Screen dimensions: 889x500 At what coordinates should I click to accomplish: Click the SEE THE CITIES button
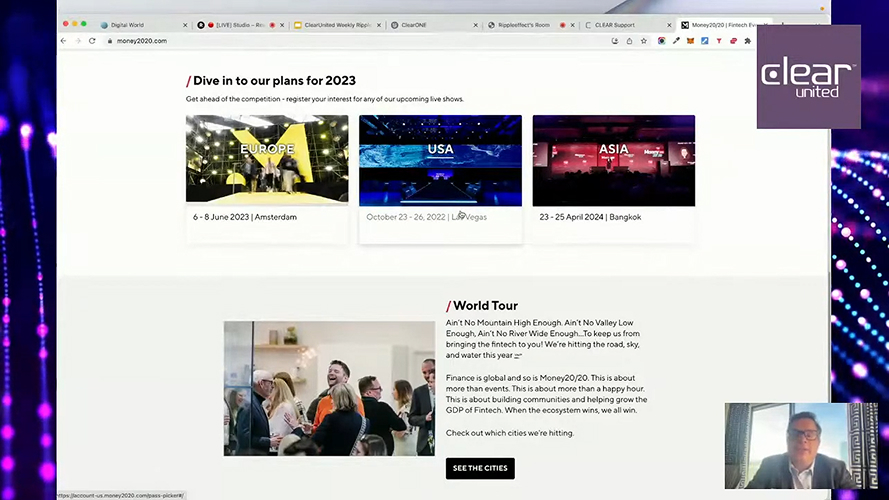480,468
